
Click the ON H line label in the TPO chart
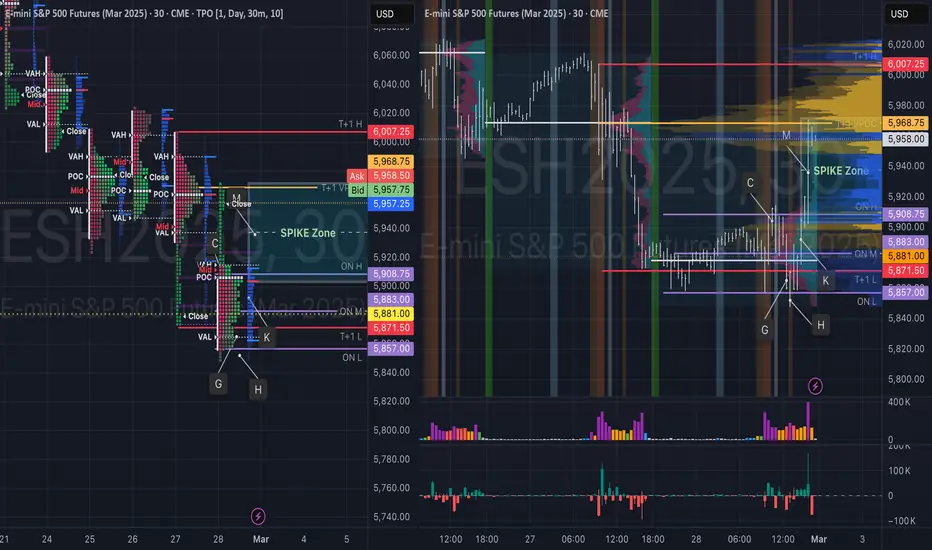(351, 266)
